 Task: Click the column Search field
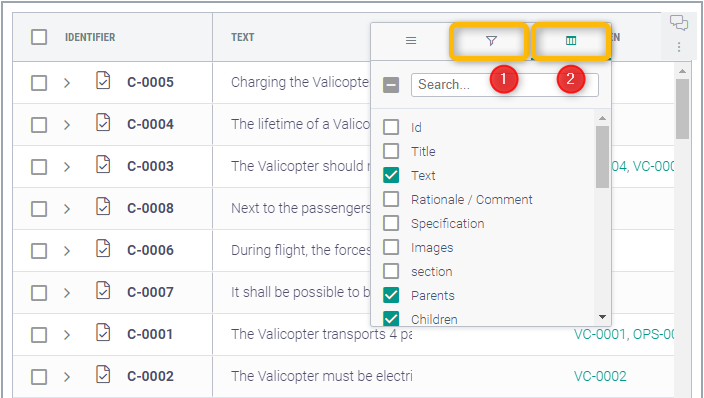[x=505, y=84]
